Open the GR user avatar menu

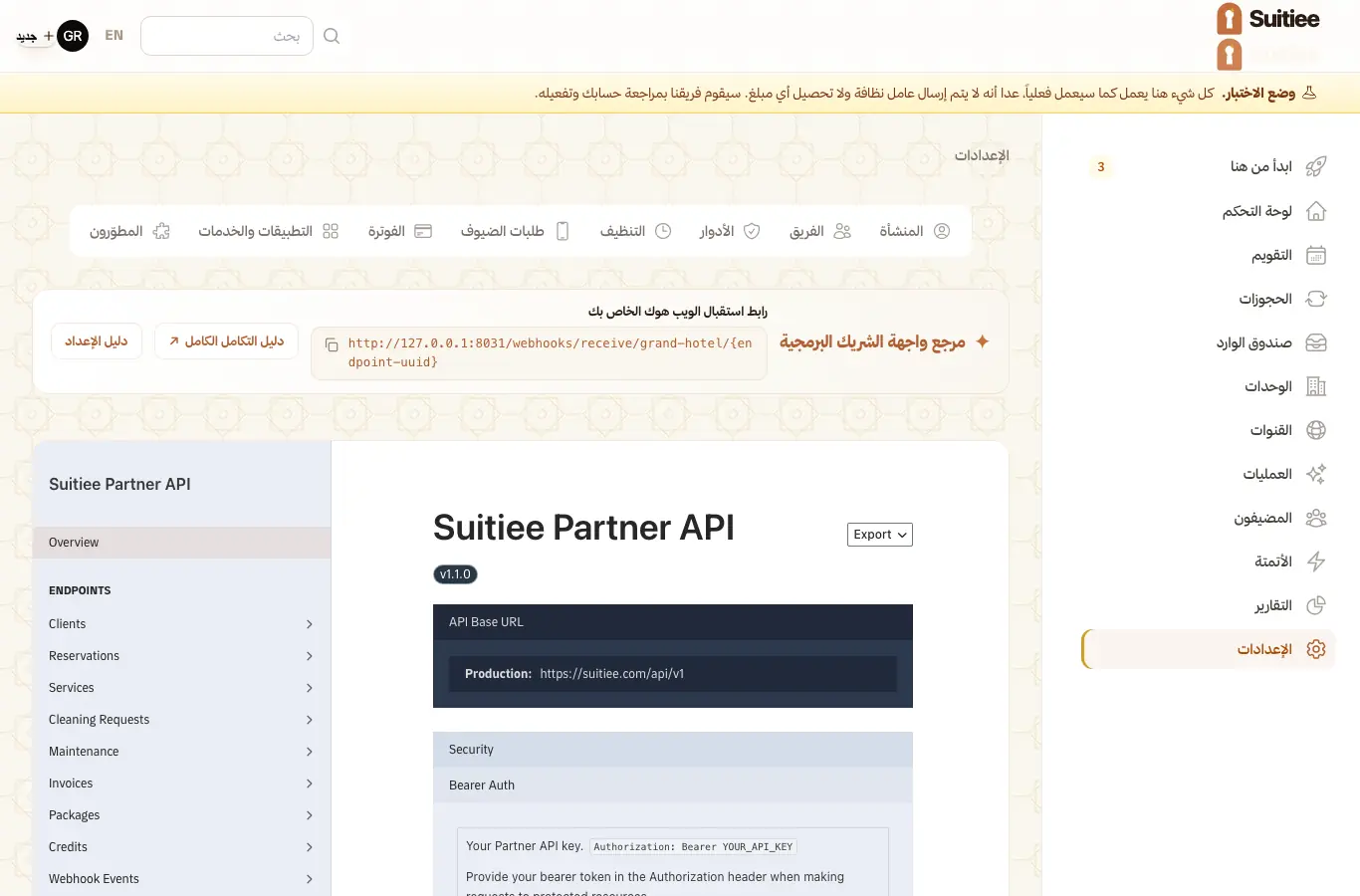point(73,36)
